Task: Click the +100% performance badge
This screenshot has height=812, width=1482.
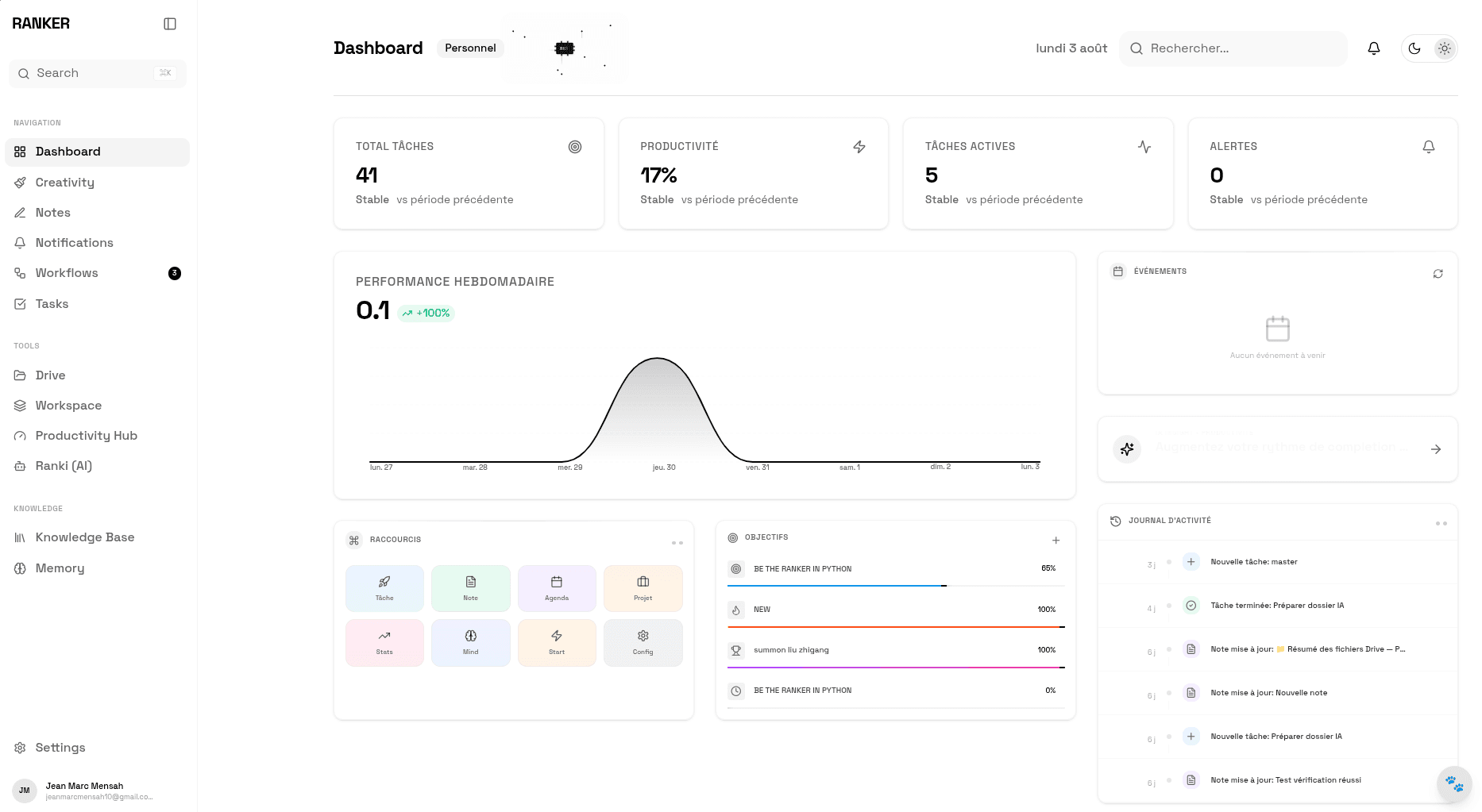Action: [x=426, y=314]
